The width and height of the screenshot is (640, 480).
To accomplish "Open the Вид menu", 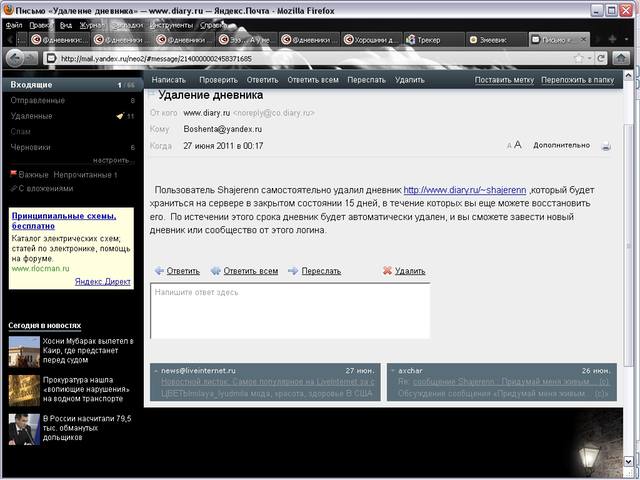I will [66, 25].
